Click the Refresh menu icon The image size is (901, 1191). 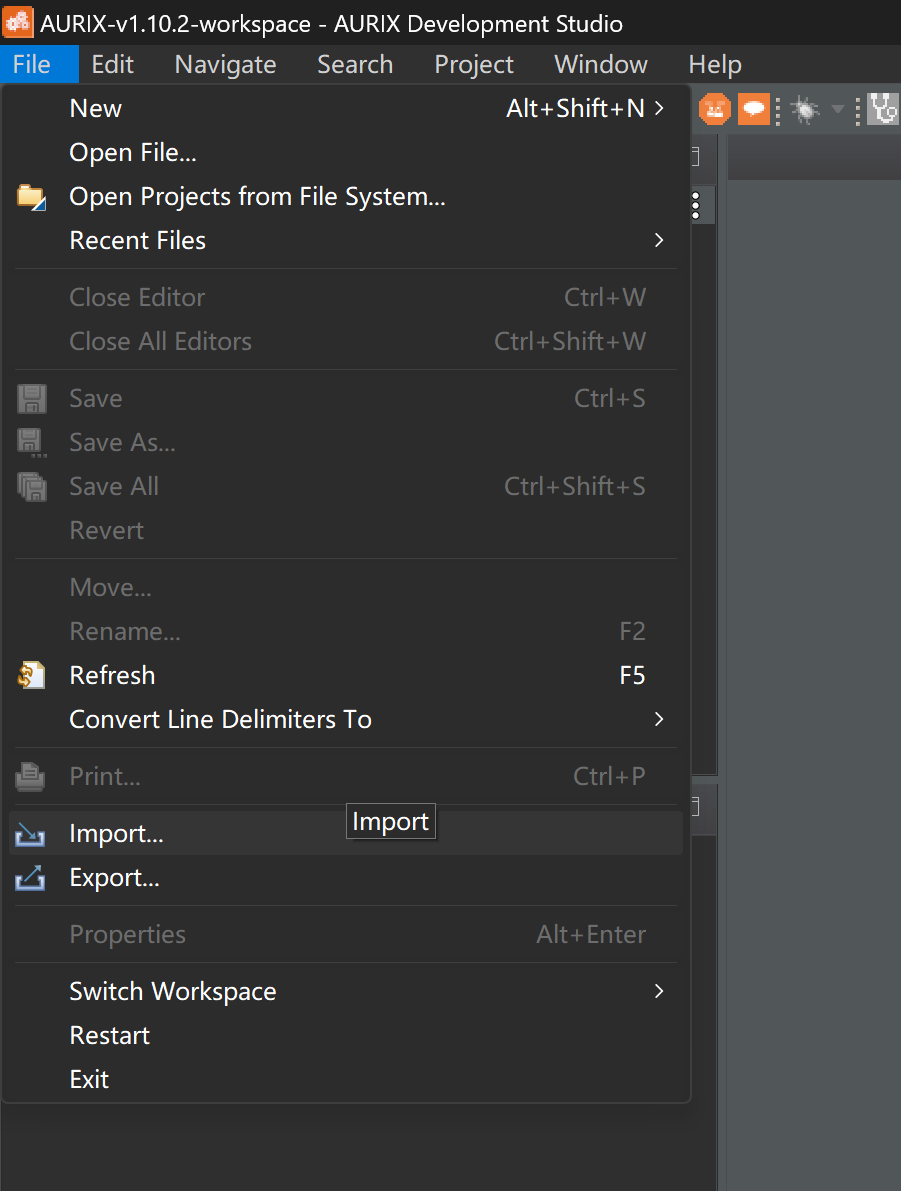[31, 675]
